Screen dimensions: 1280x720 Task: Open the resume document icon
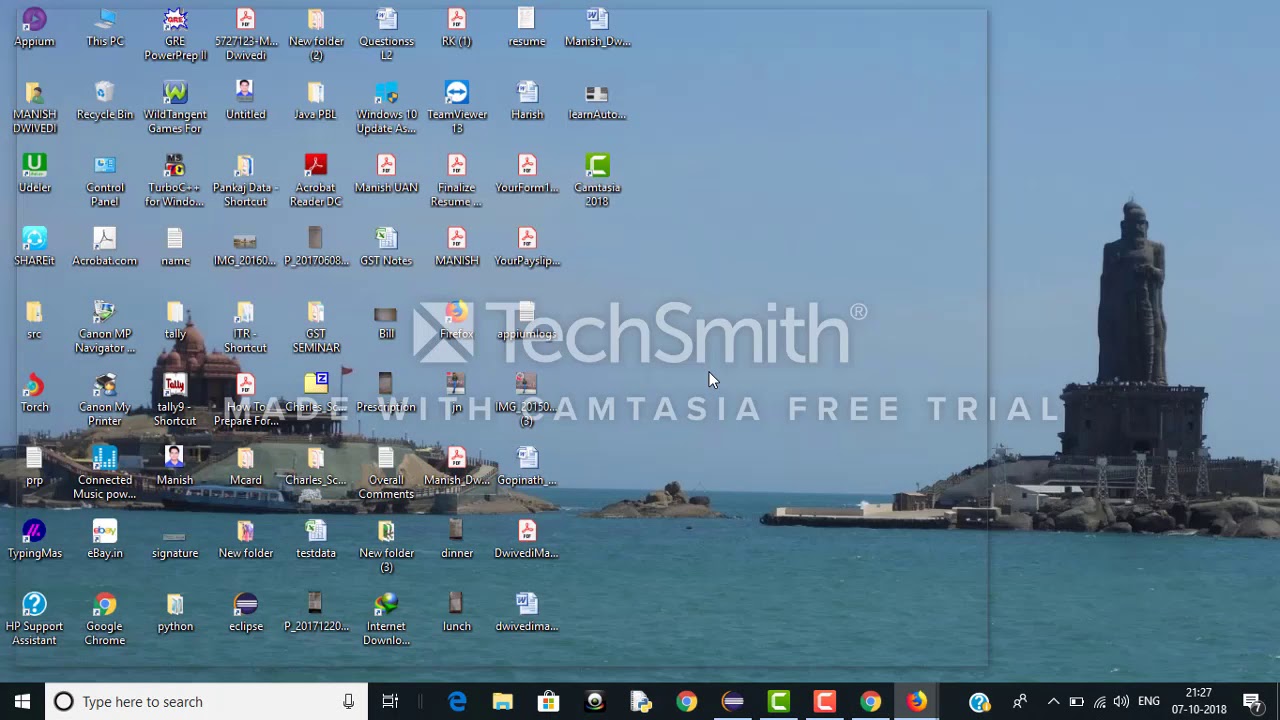[x=527, y=28]
